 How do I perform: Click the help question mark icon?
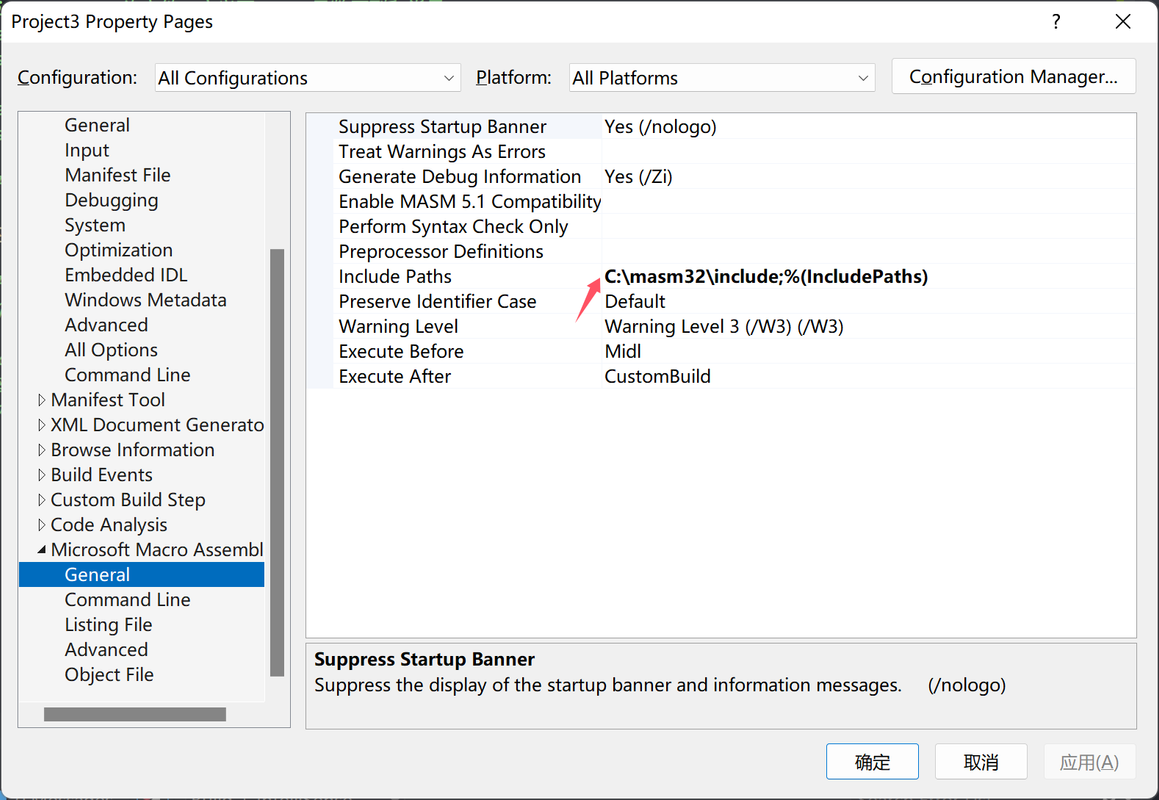coord(1056,21)
